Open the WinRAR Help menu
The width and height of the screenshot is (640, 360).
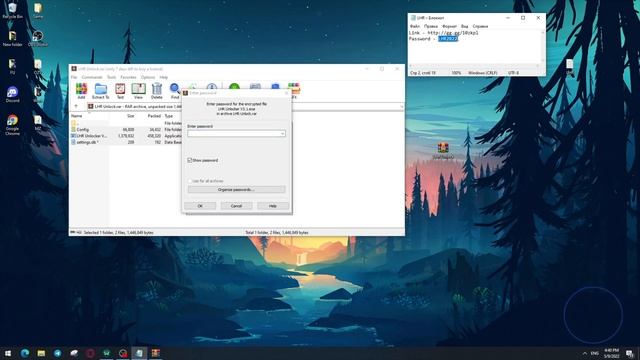(x=164, y=77)
